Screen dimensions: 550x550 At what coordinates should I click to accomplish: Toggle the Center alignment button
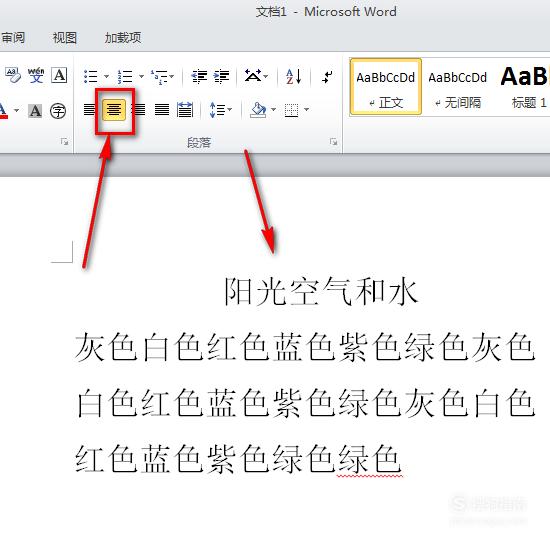pyautogui.click(x=114, y=110)
